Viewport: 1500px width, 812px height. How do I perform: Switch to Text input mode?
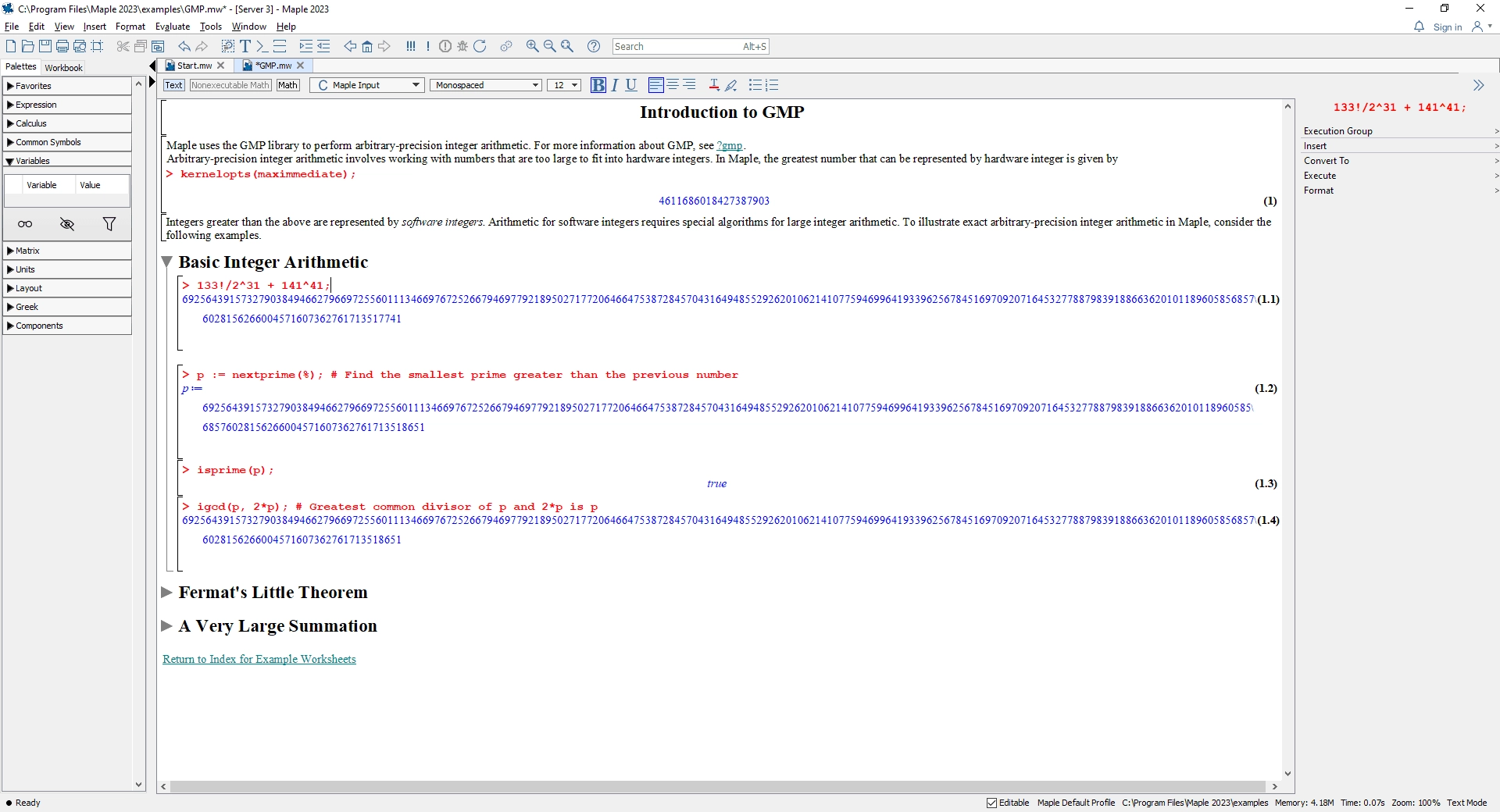click(173, 85)
